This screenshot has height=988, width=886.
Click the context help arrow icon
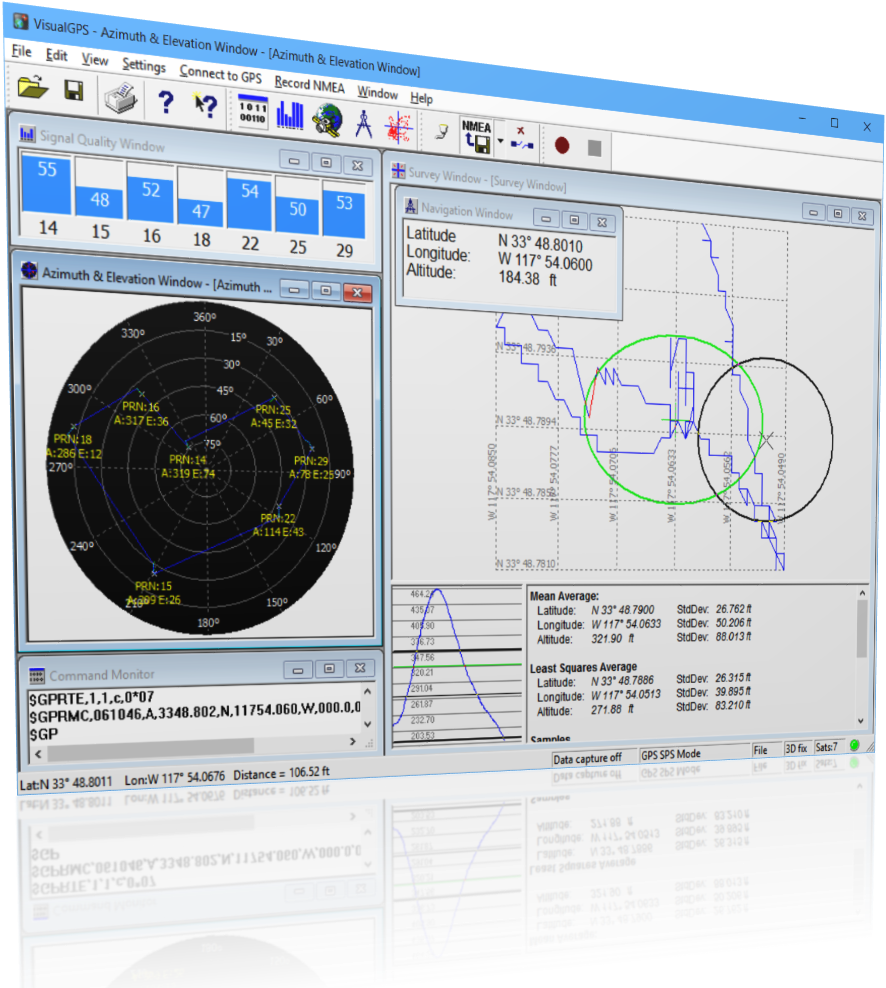pos(205,106)
